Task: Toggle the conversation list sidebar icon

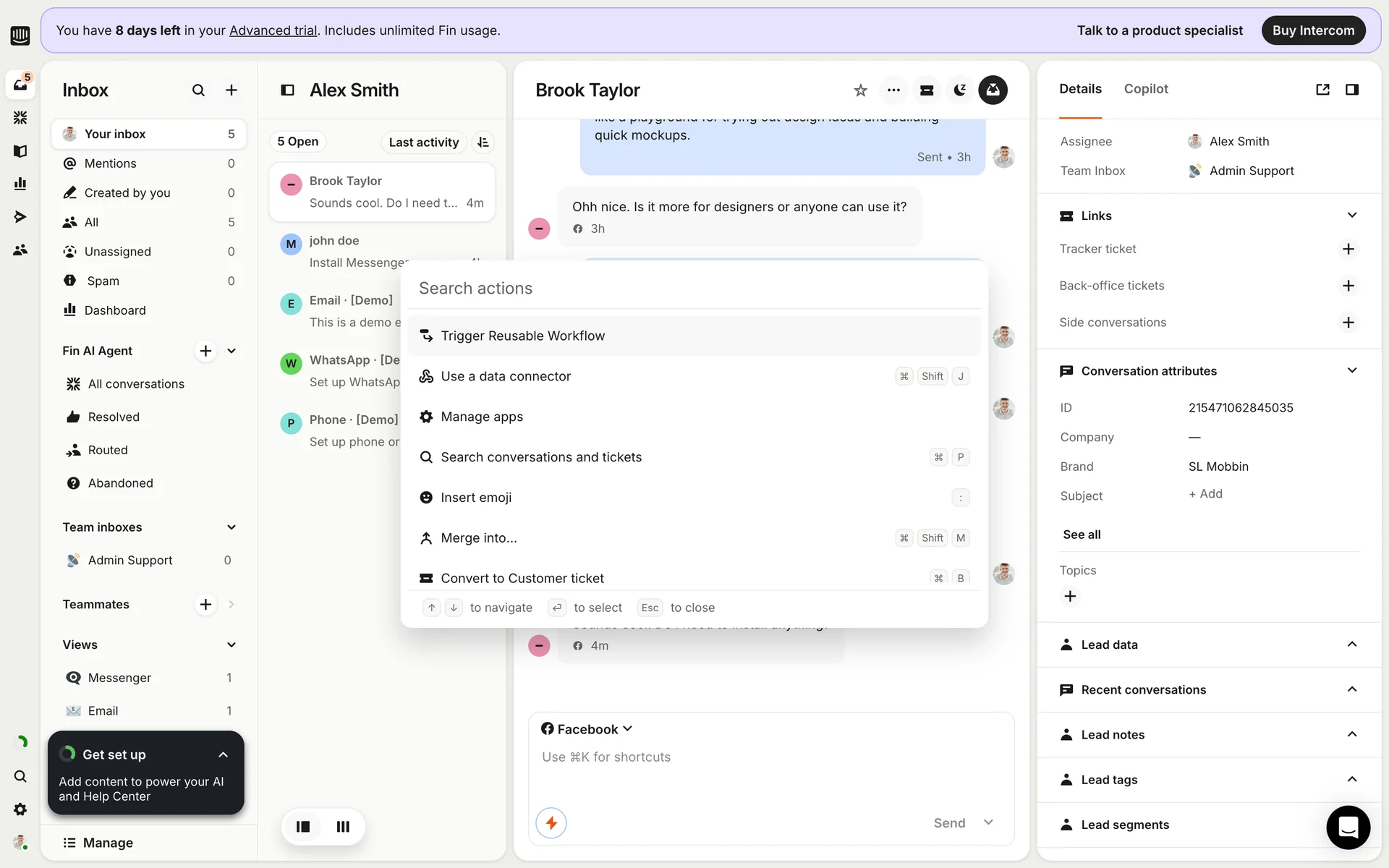Action: 287,90
